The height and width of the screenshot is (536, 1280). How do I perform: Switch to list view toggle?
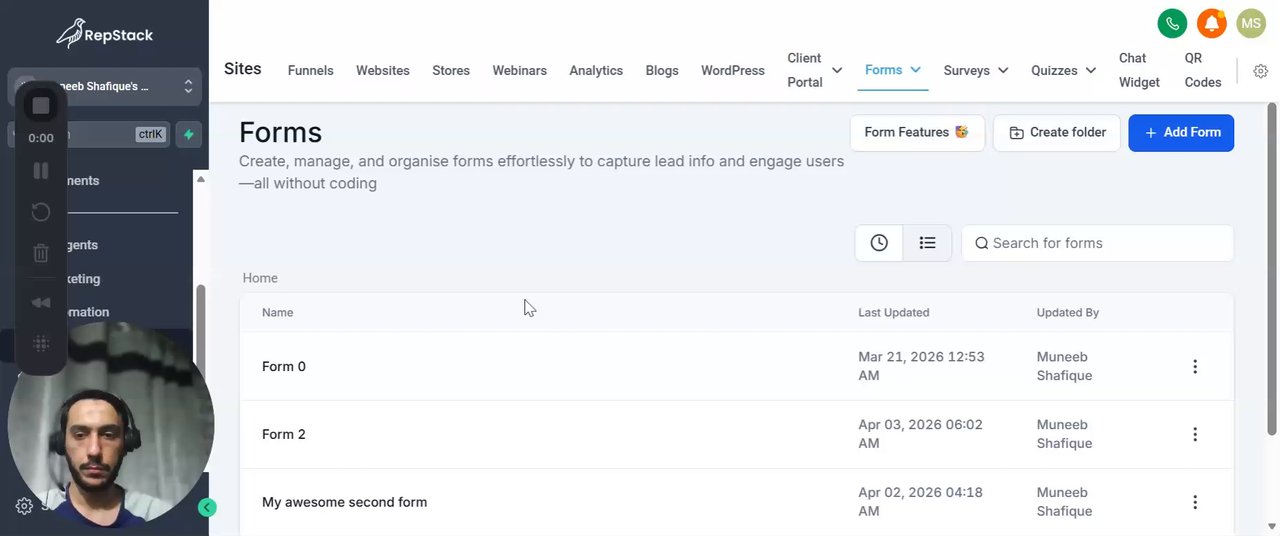click(927, 243)
